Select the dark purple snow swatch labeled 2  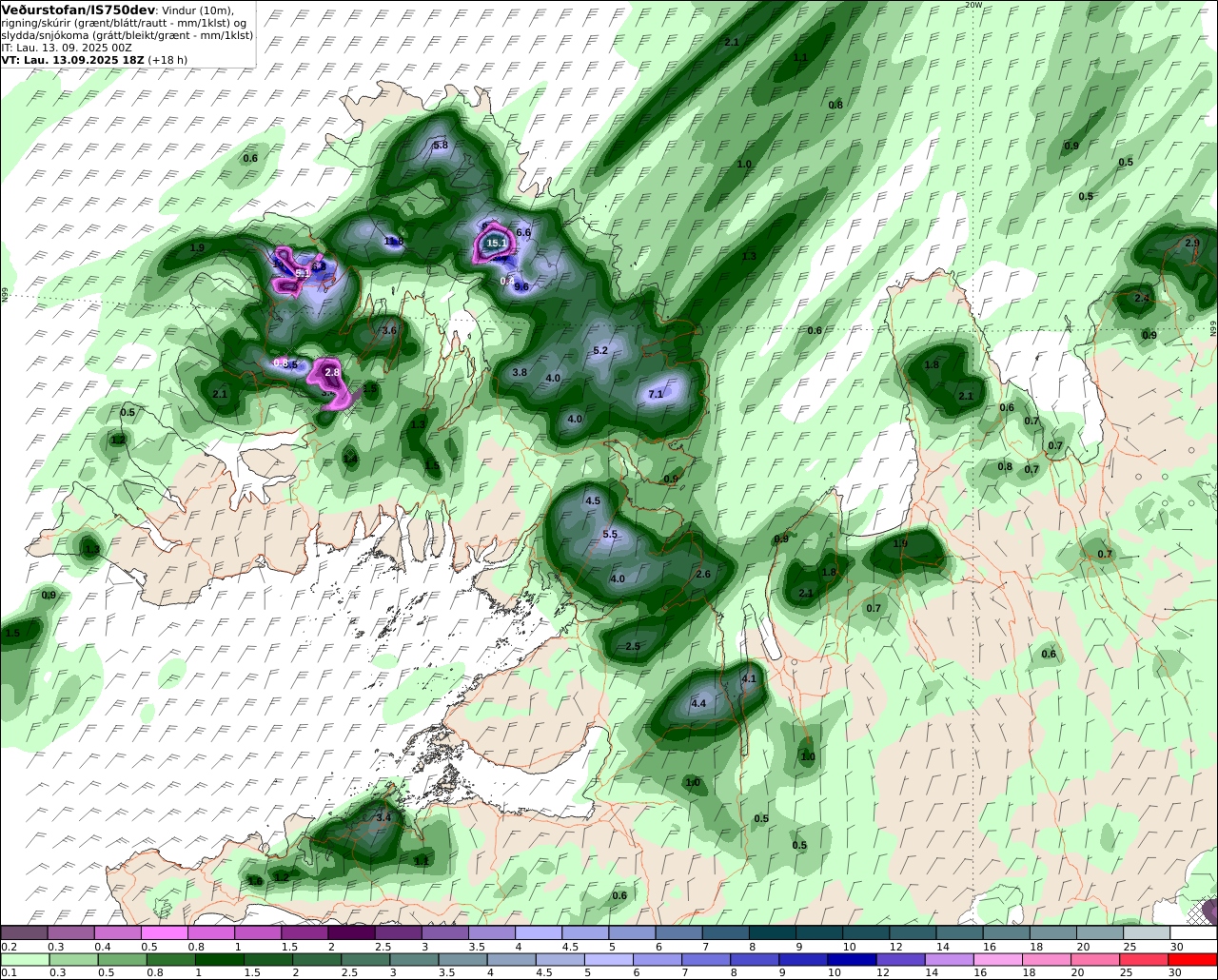click(x=352, y=933)
